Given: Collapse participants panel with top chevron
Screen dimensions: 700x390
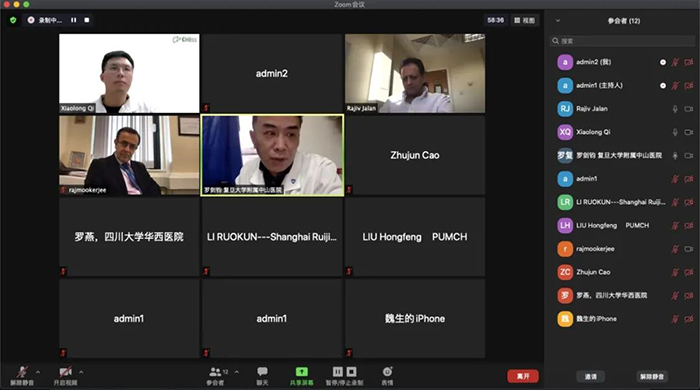Looking at the screenshot, I should point(558,21).
